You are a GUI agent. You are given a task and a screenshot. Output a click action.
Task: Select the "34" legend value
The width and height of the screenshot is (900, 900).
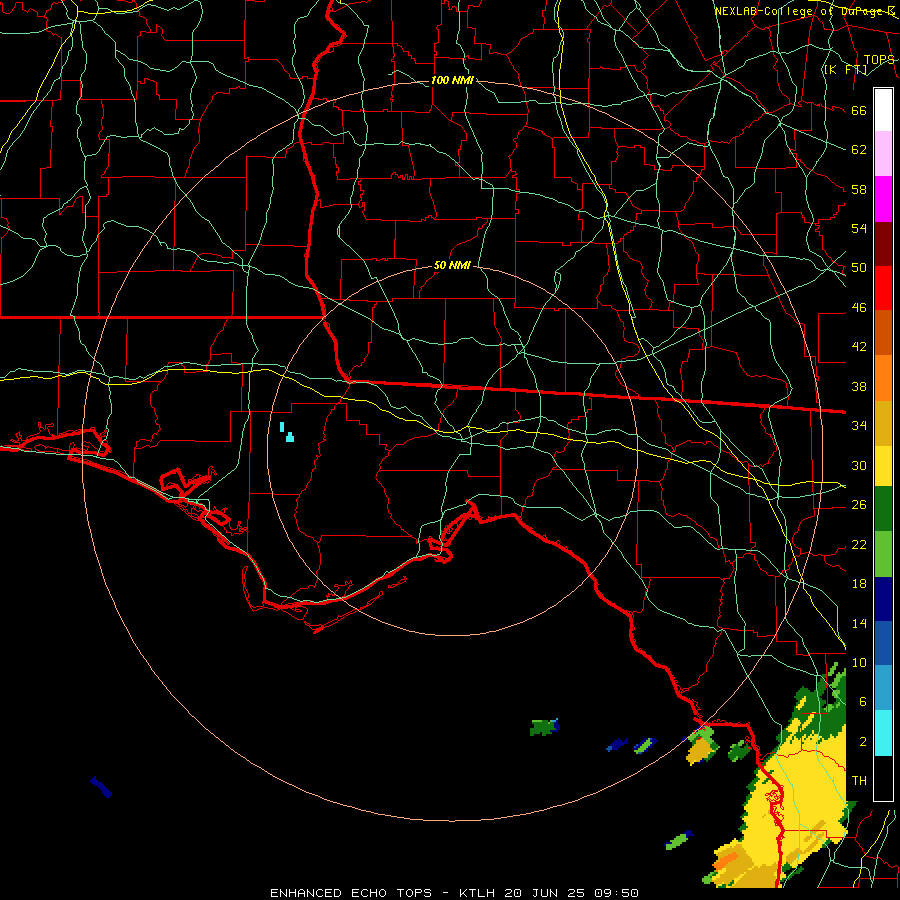click(859, 426)
